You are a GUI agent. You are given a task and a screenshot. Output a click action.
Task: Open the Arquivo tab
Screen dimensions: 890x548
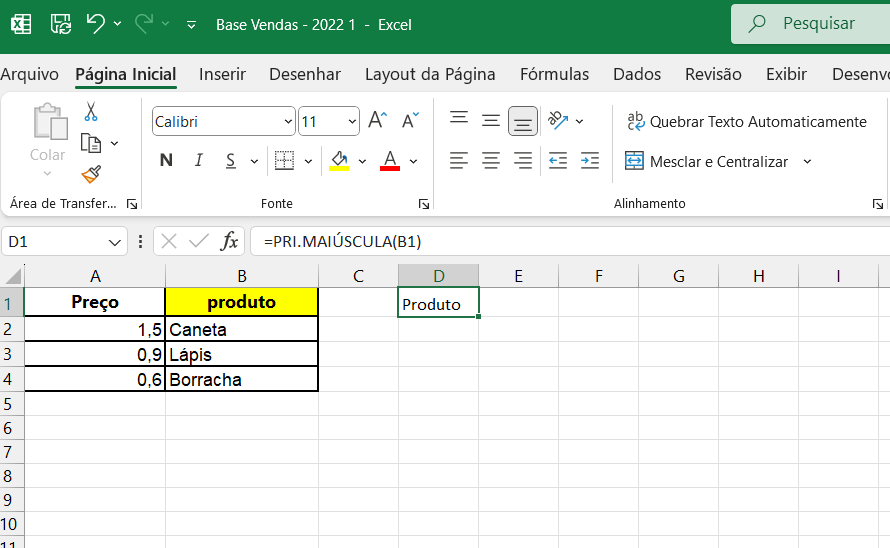30,74
